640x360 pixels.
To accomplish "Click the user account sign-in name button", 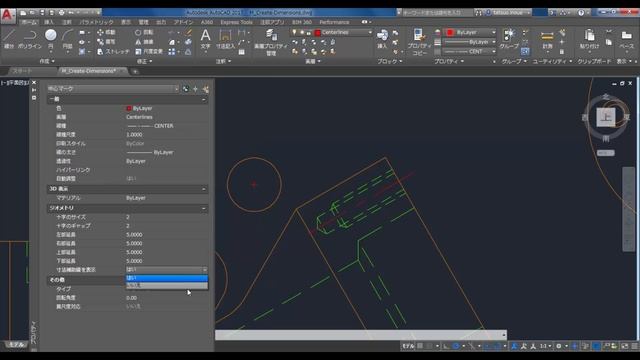I will click(507, 13).
